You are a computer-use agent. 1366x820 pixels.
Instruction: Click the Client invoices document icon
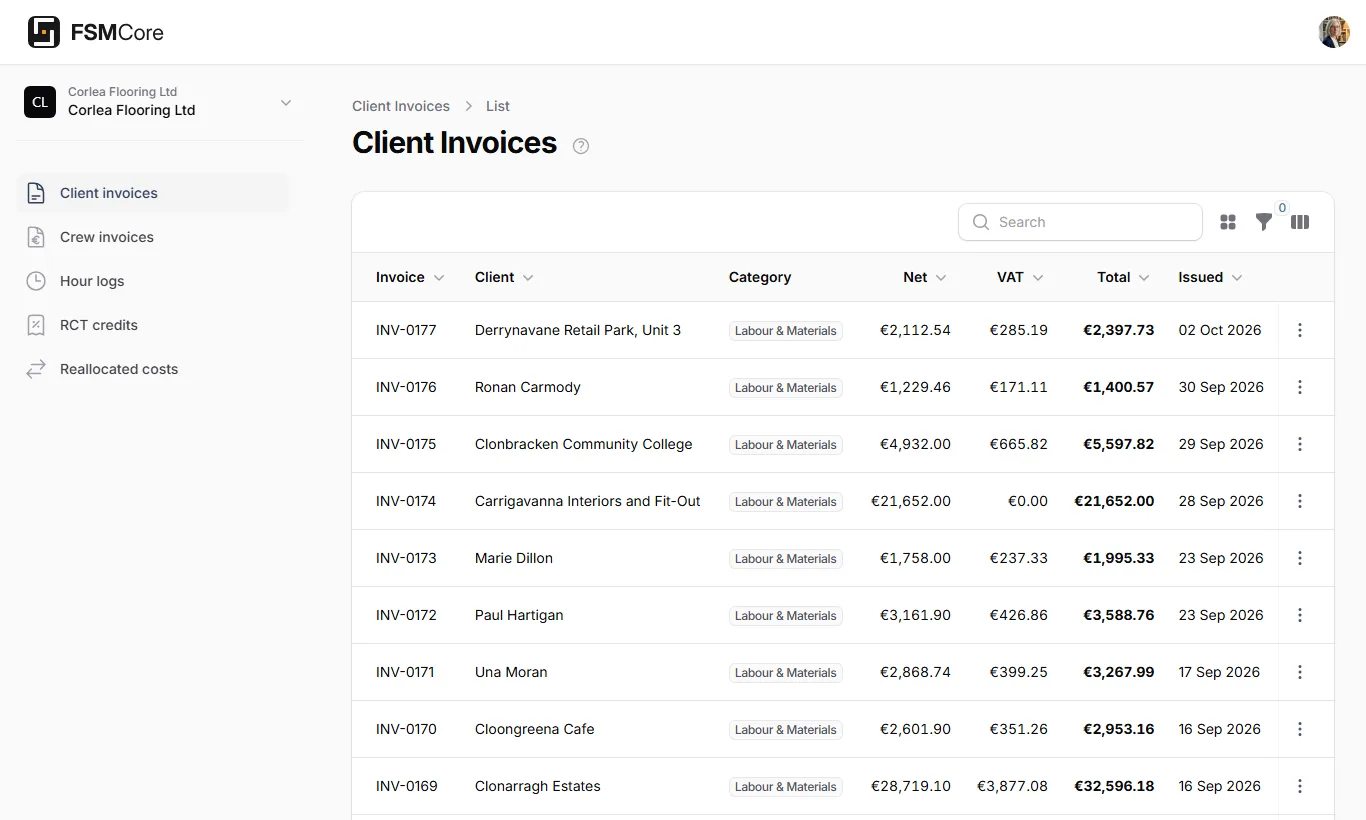(36, 193)
